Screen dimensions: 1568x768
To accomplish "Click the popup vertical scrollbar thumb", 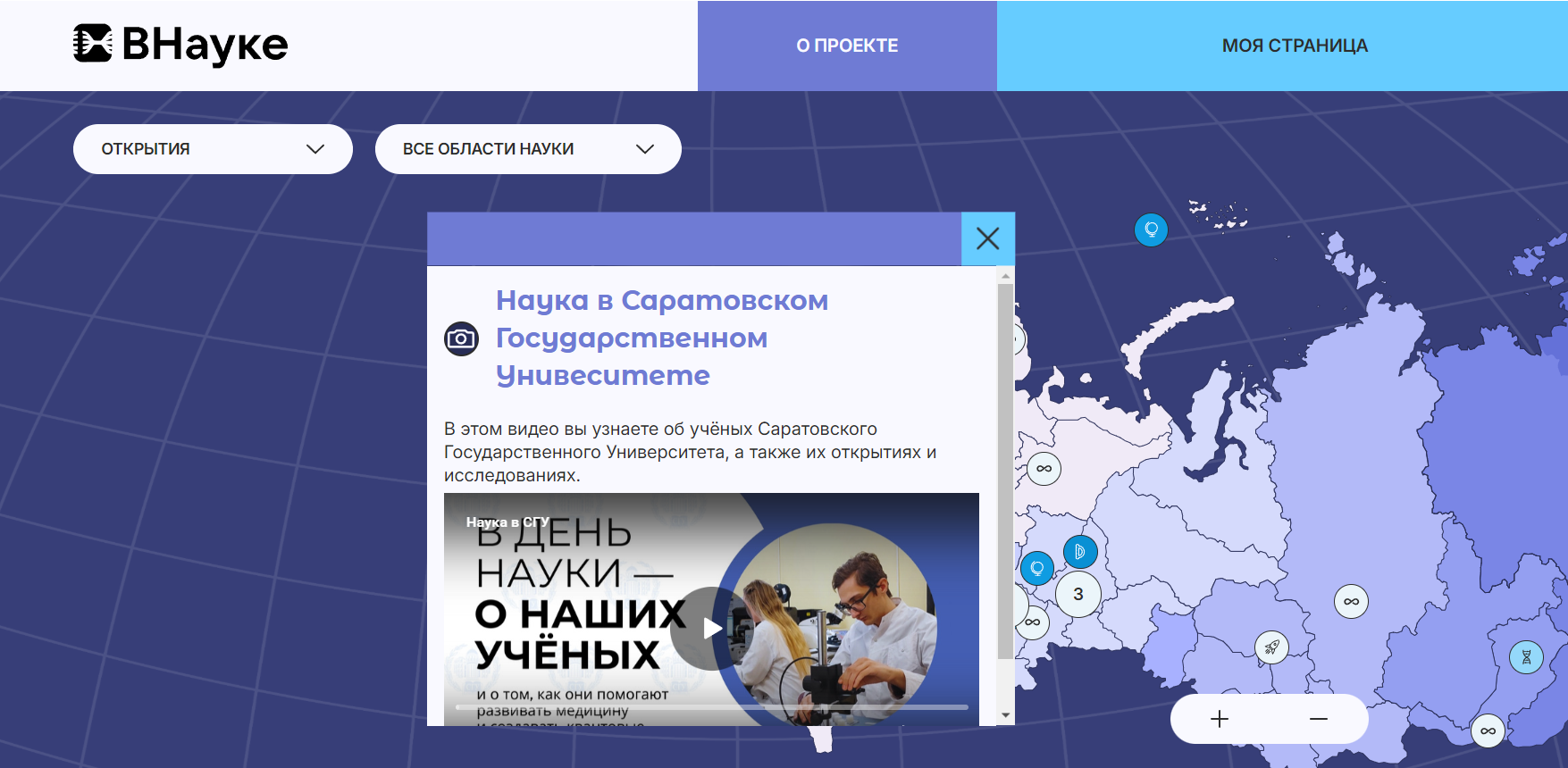I will tap(1006, 472).
